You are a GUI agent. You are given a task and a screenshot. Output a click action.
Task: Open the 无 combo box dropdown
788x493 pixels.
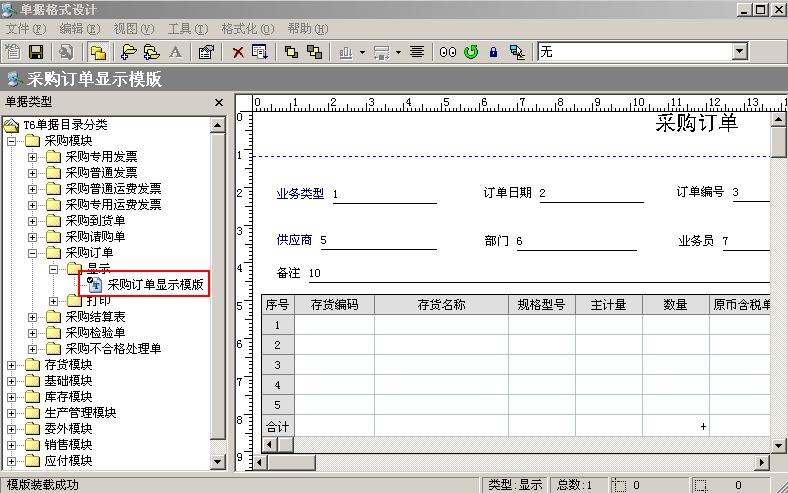pos(740,51)
